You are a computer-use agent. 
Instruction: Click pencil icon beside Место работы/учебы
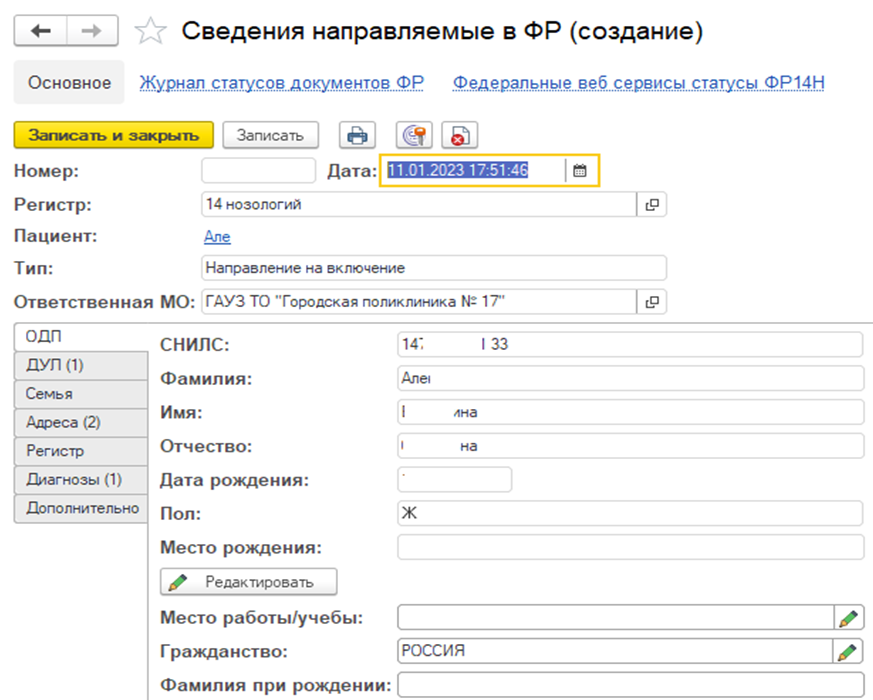[x=848, y=617]
